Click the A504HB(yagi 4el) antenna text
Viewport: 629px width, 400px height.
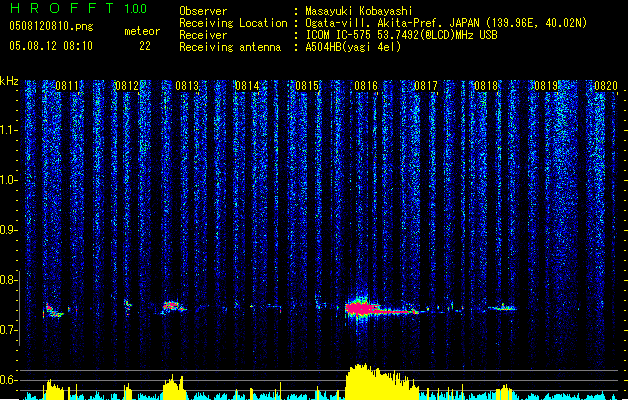[353, 47]
